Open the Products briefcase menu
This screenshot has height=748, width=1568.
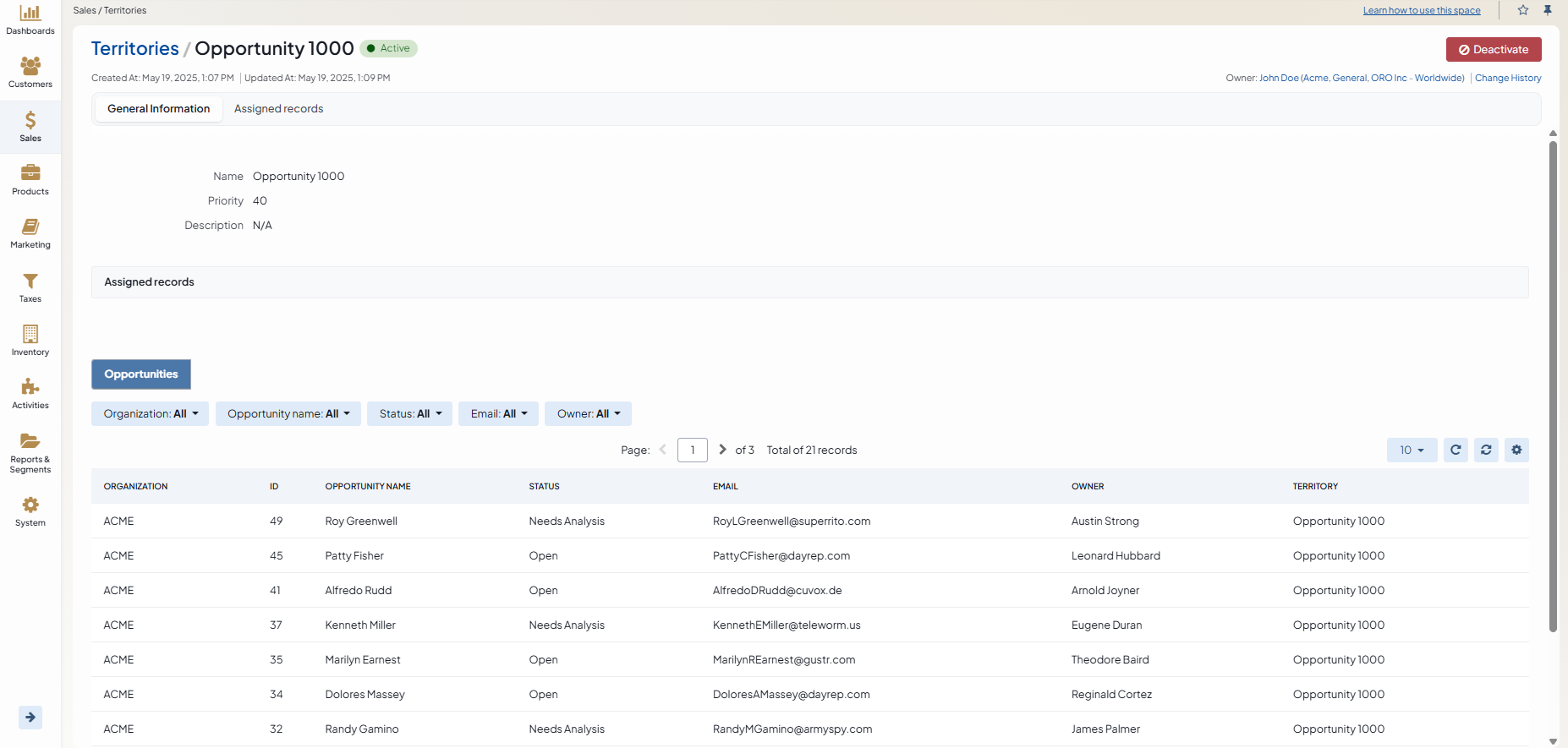tap(30, 180)
